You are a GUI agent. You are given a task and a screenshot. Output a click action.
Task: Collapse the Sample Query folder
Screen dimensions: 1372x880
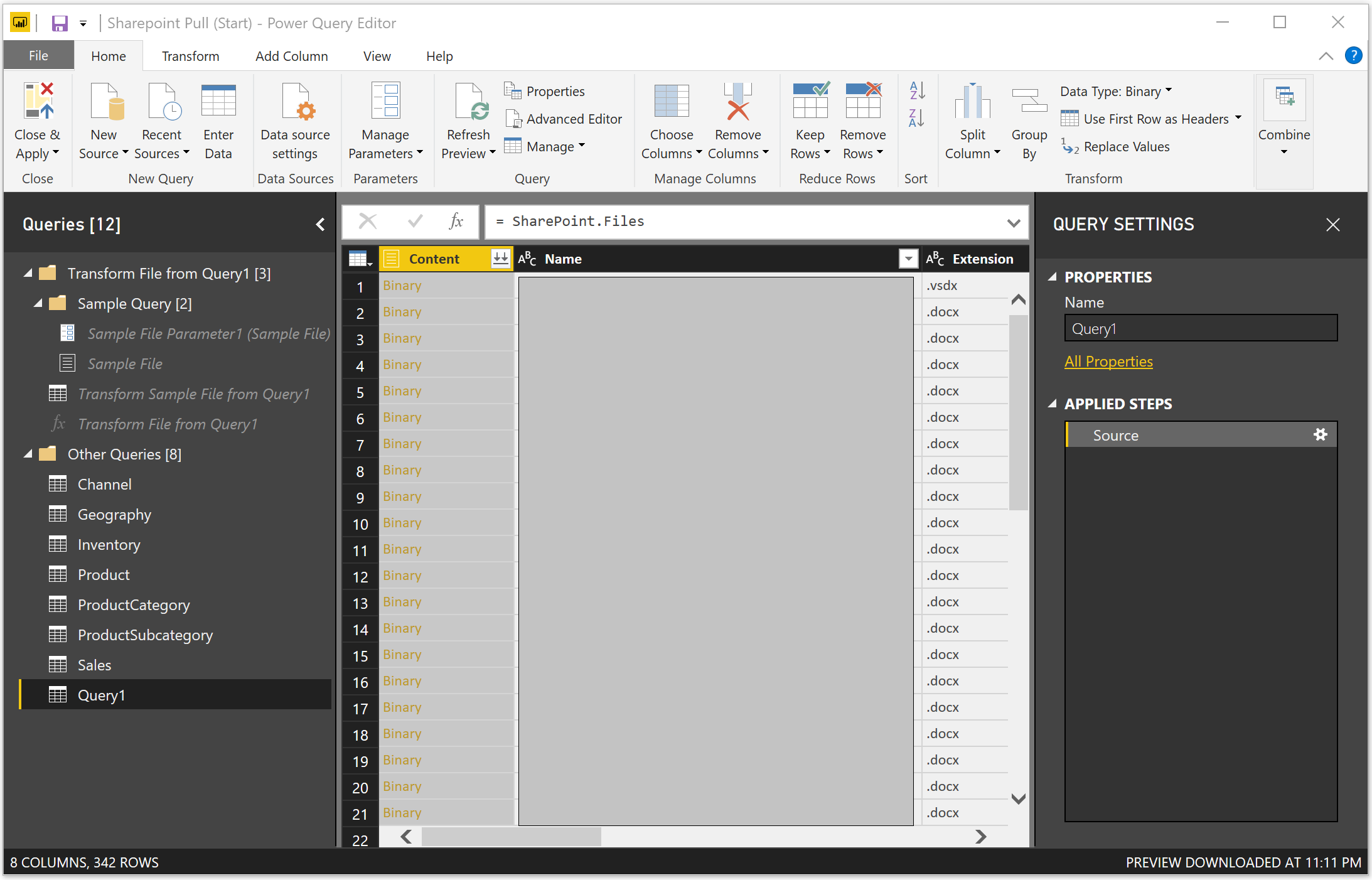click(x=38, y=303)
